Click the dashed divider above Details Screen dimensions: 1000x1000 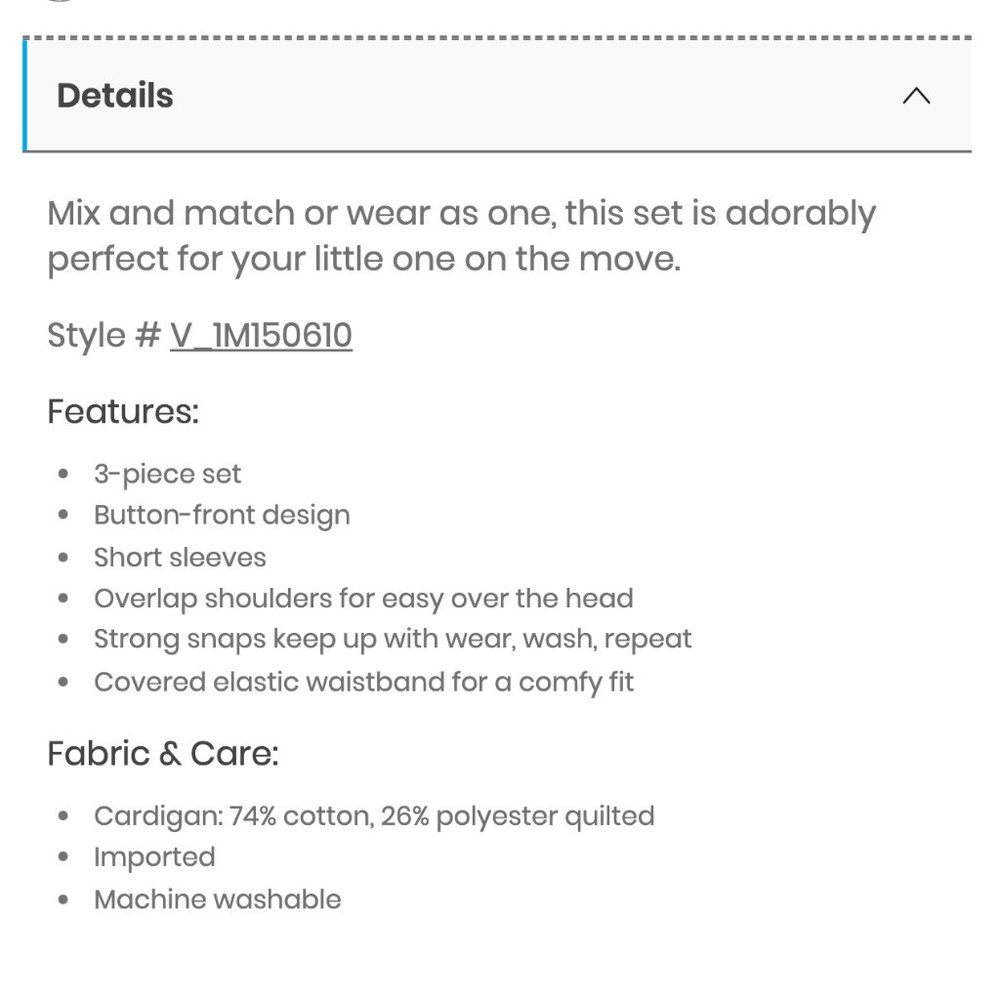(497, 38)
